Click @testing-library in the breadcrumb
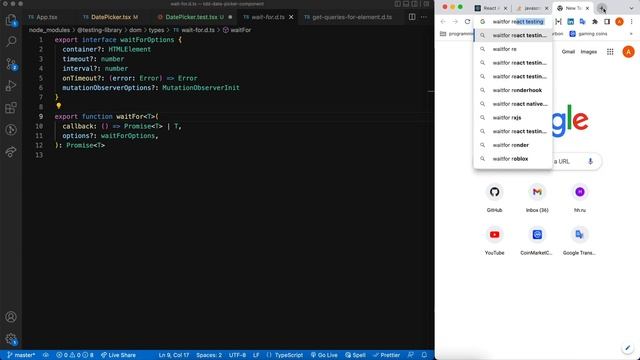Viewport: 640px width, 360px height. click(100, 30)
